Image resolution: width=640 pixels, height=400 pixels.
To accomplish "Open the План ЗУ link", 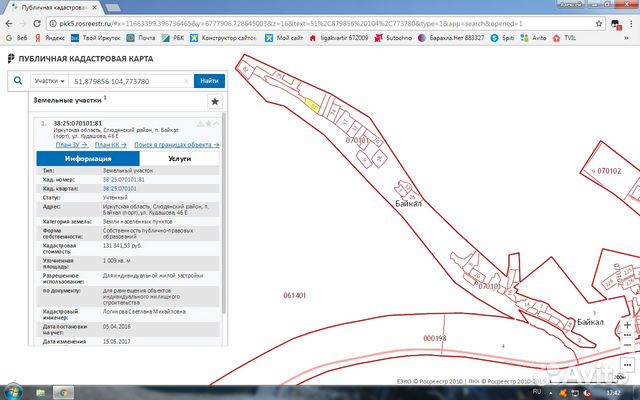I will (x=71, y=145).
